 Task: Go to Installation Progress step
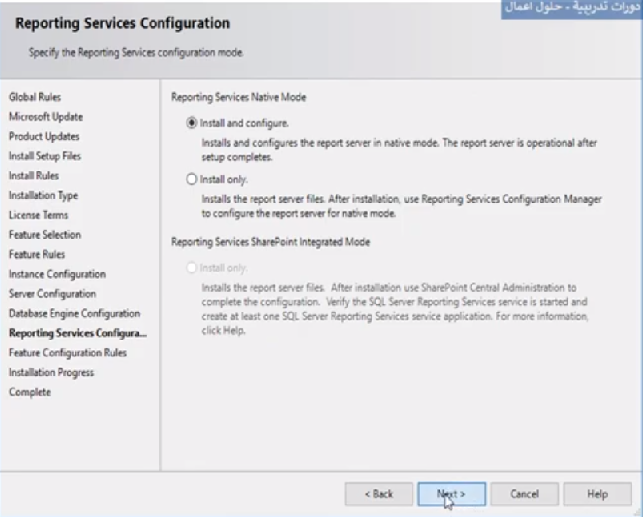[x=52, y=372]
